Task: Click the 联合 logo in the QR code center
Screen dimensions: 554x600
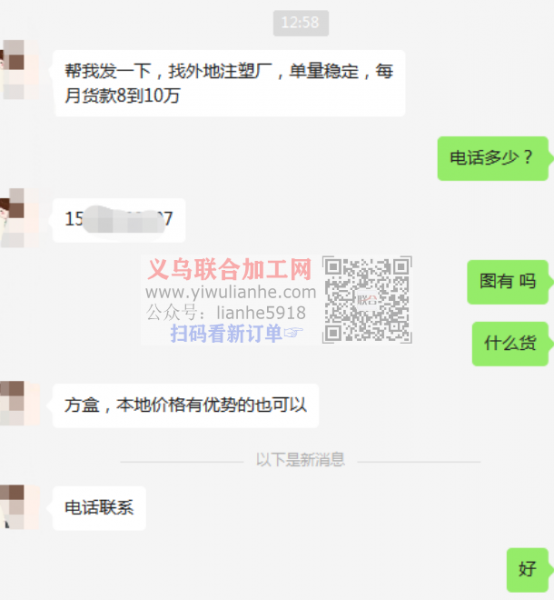Action: [367, 299]
